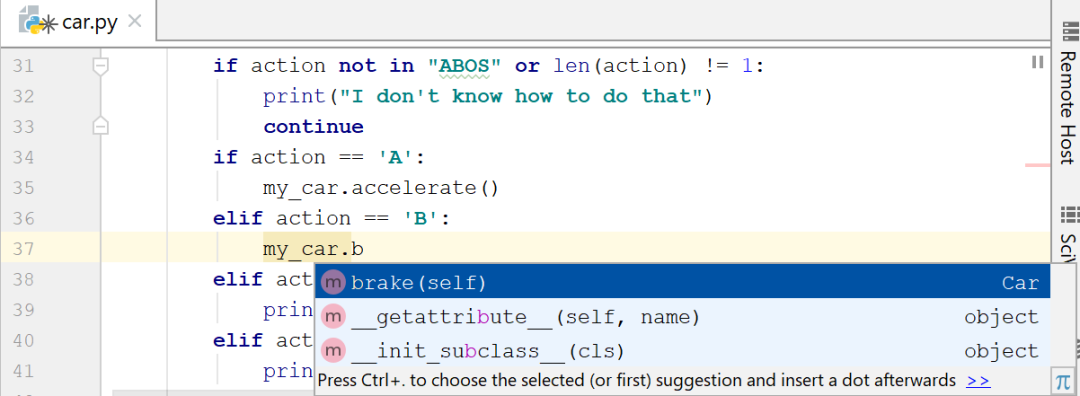Image resolution: width=1080 pixels, height=396 pixels.
Task: Click the method icon beside __init_subclass__
Action: click(333, 351)
